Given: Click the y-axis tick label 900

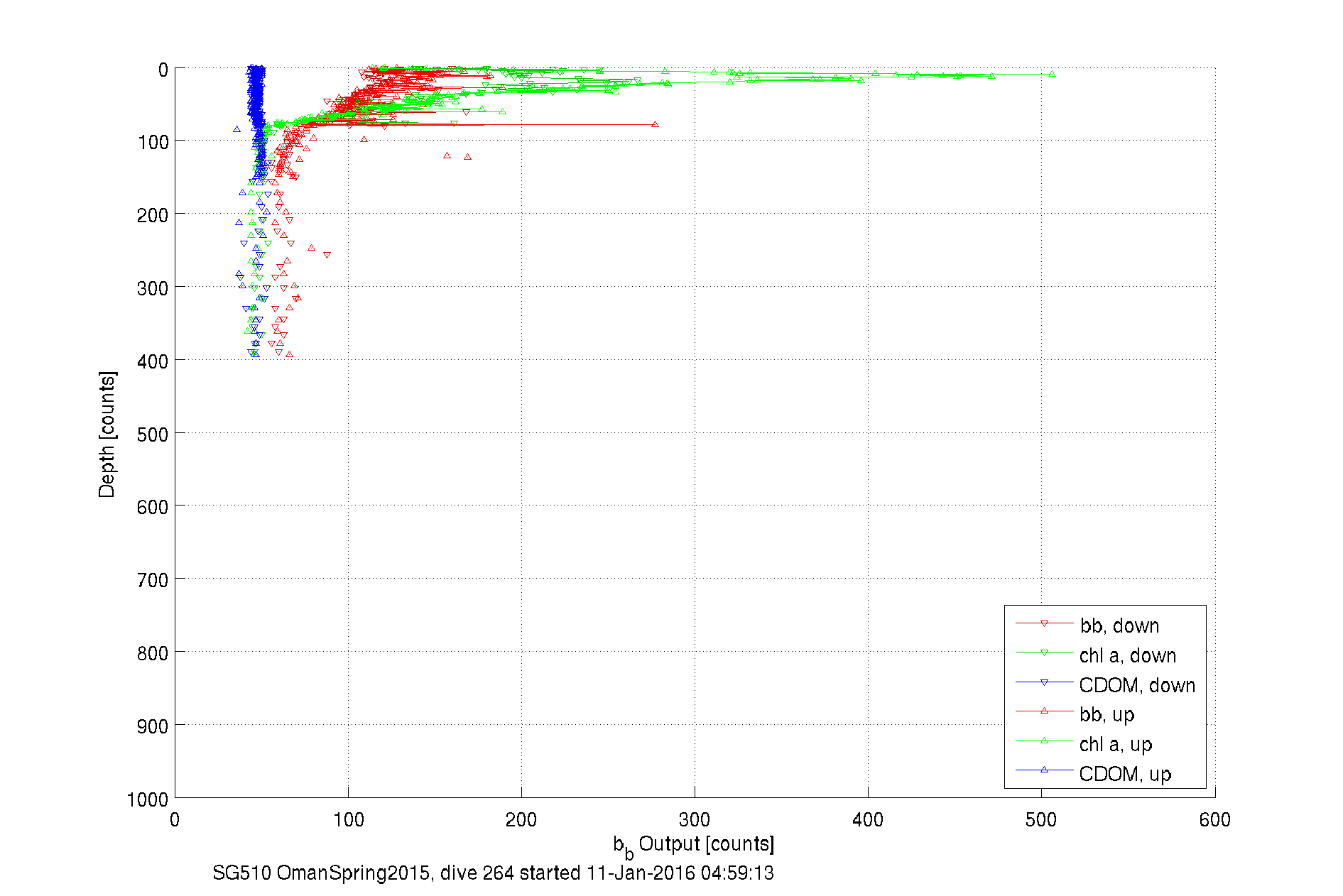Looking at the screenshot, I should tap(153, 726).
